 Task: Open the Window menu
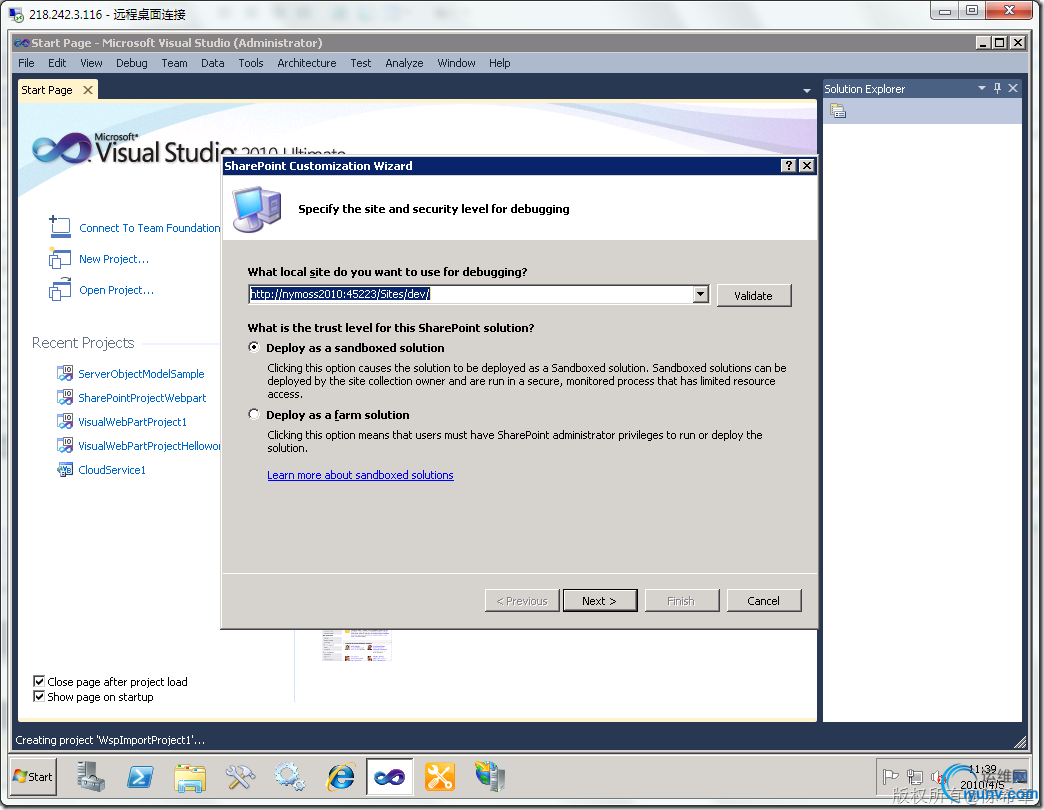click(x=456, y=63)
